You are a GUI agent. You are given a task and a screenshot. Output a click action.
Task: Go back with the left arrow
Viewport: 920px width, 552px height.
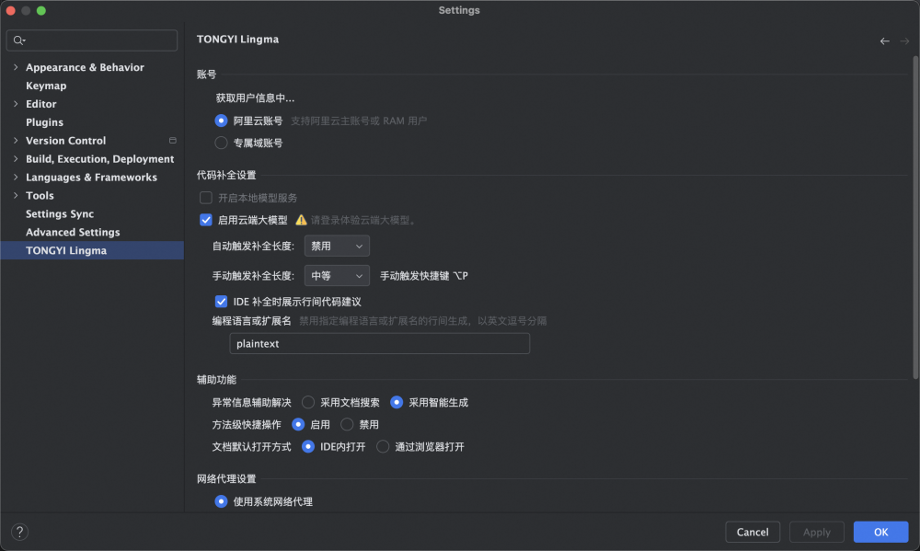[884, 41]
